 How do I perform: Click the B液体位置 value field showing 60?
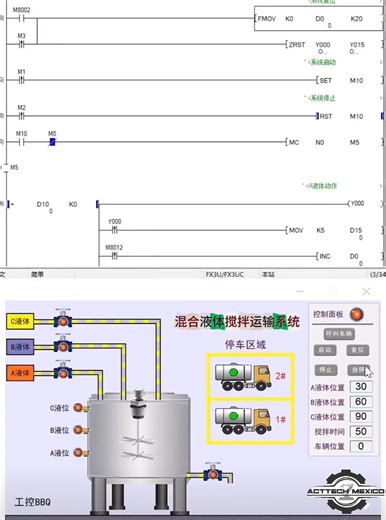click(x=361, y=402)
